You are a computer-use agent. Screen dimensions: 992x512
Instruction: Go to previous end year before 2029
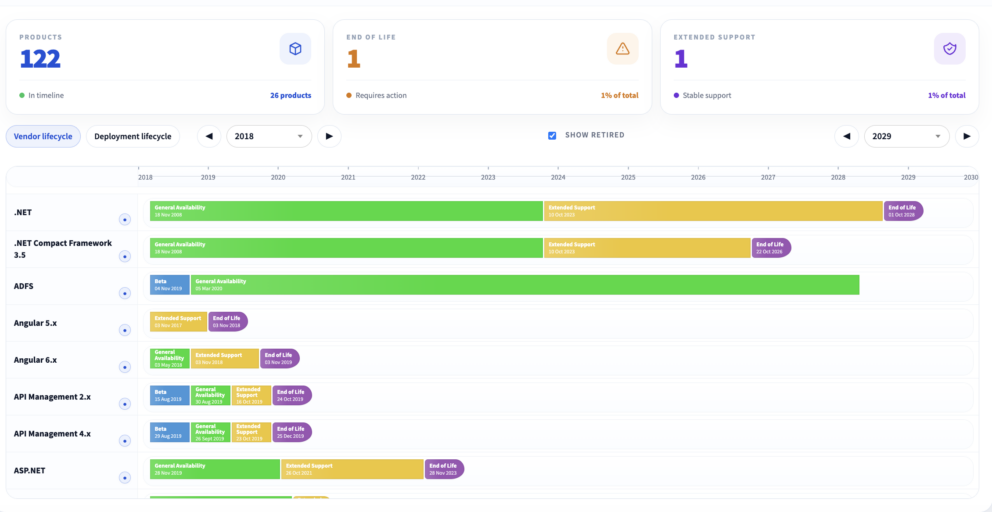coord(846,136)
